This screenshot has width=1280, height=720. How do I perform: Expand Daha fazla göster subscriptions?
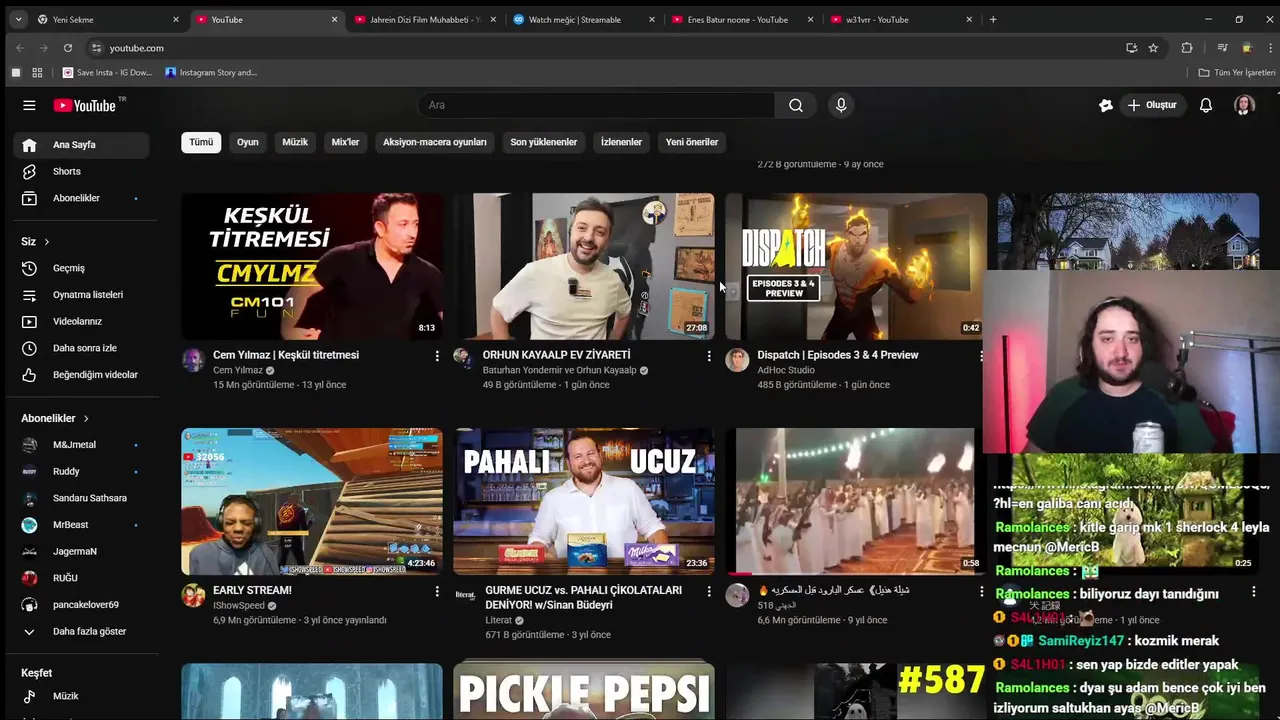81,631
